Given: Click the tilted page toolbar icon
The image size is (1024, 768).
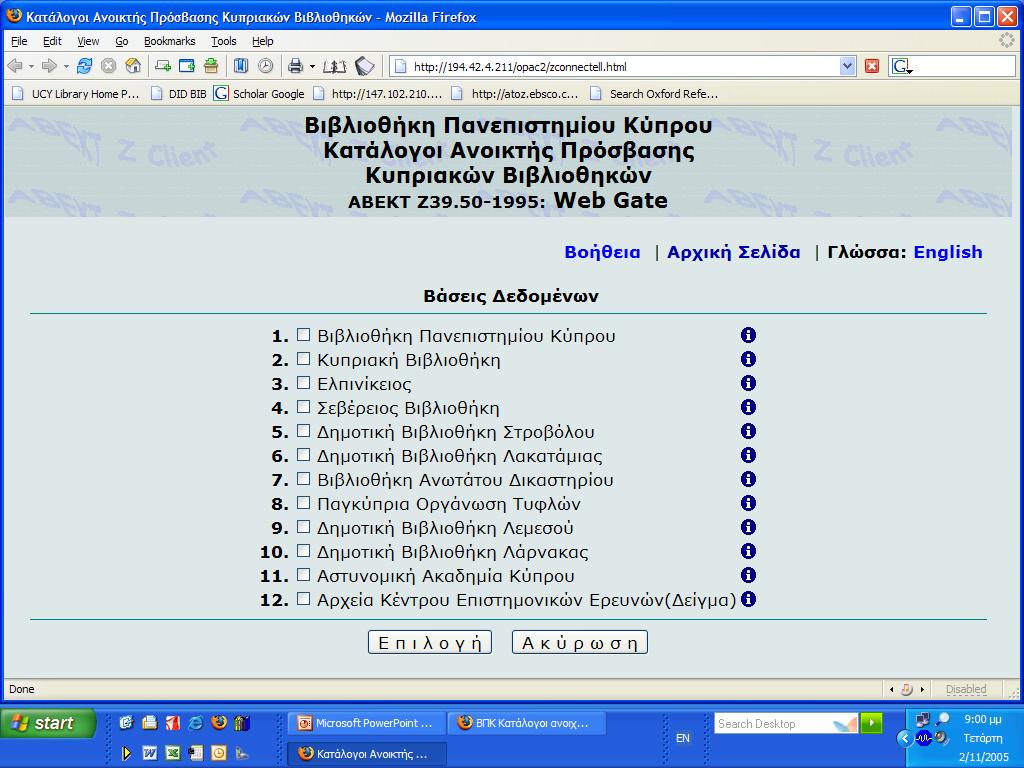Looking at the screenshot, I should 364,66.
